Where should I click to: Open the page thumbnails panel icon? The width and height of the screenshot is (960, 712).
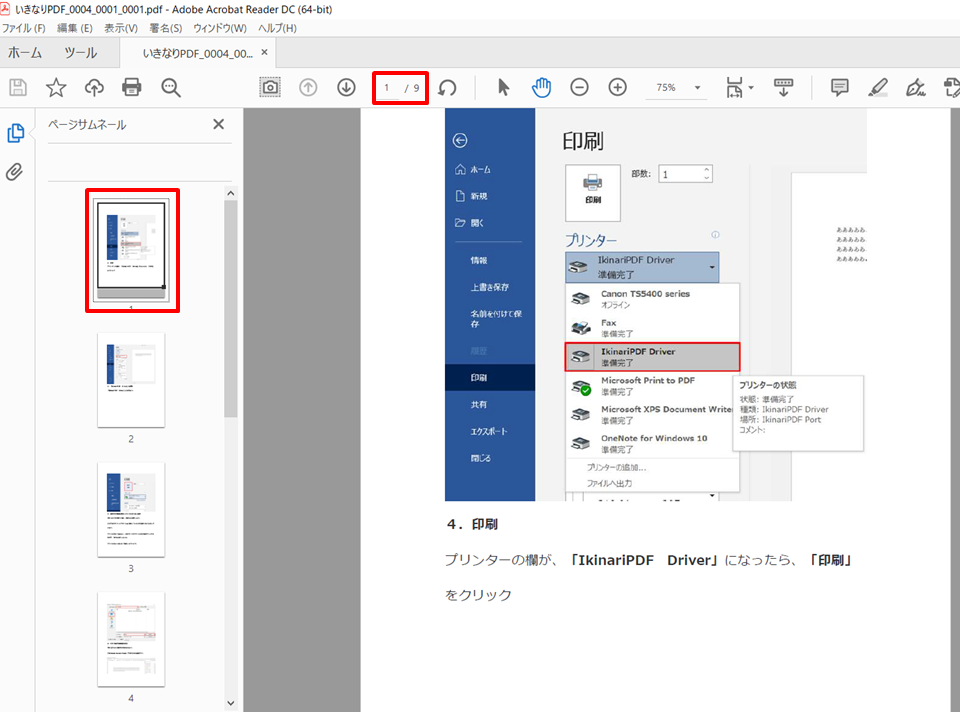(x=15, y=133)
